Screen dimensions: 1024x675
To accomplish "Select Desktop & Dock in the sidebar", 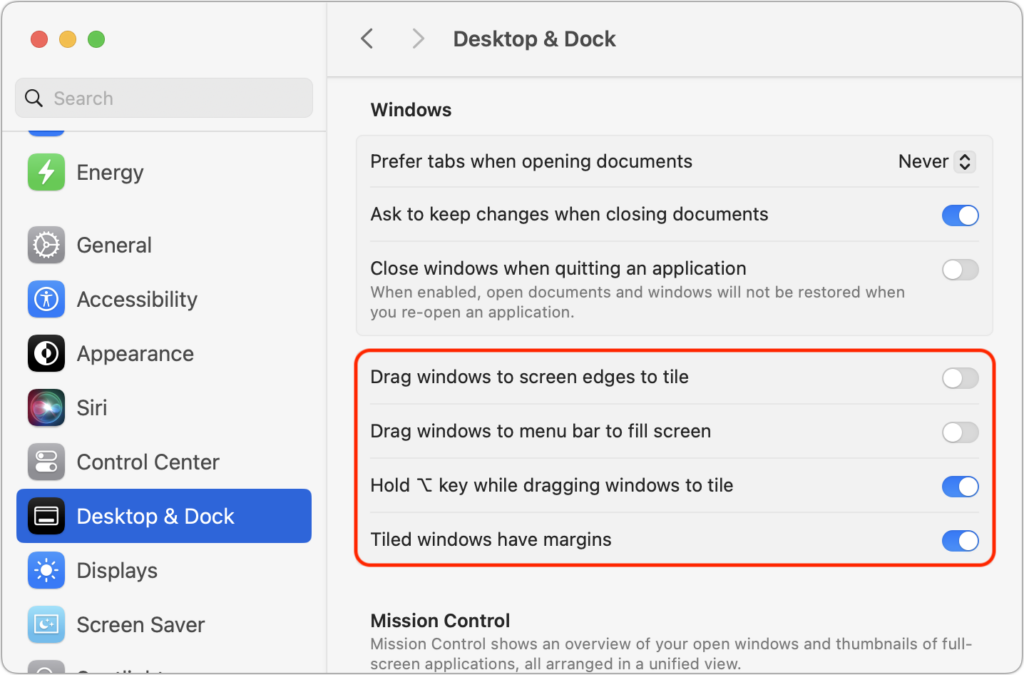I will [x=164, y=516].
